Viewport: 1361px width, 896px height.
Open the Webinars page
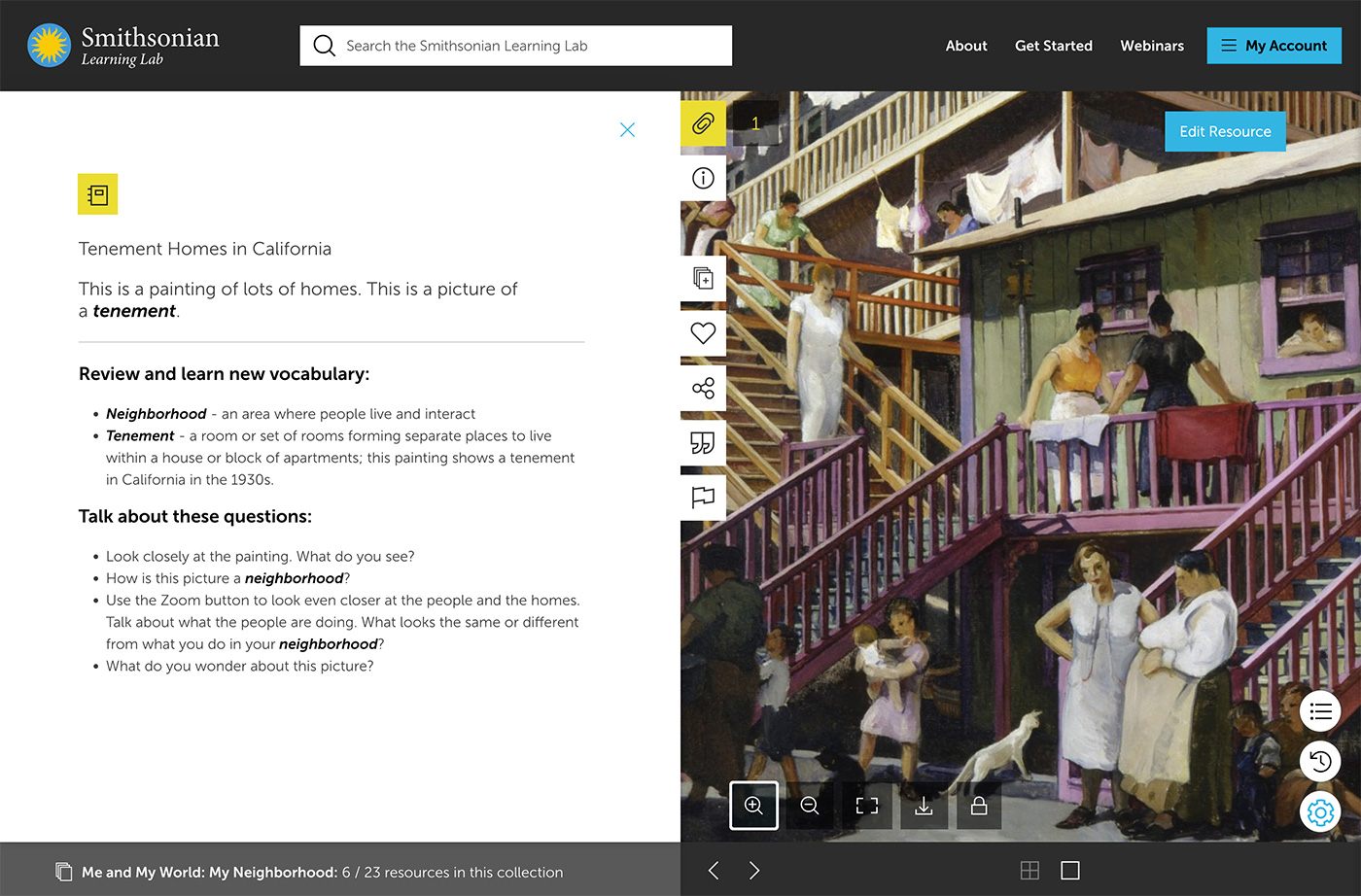point(1152,46)
